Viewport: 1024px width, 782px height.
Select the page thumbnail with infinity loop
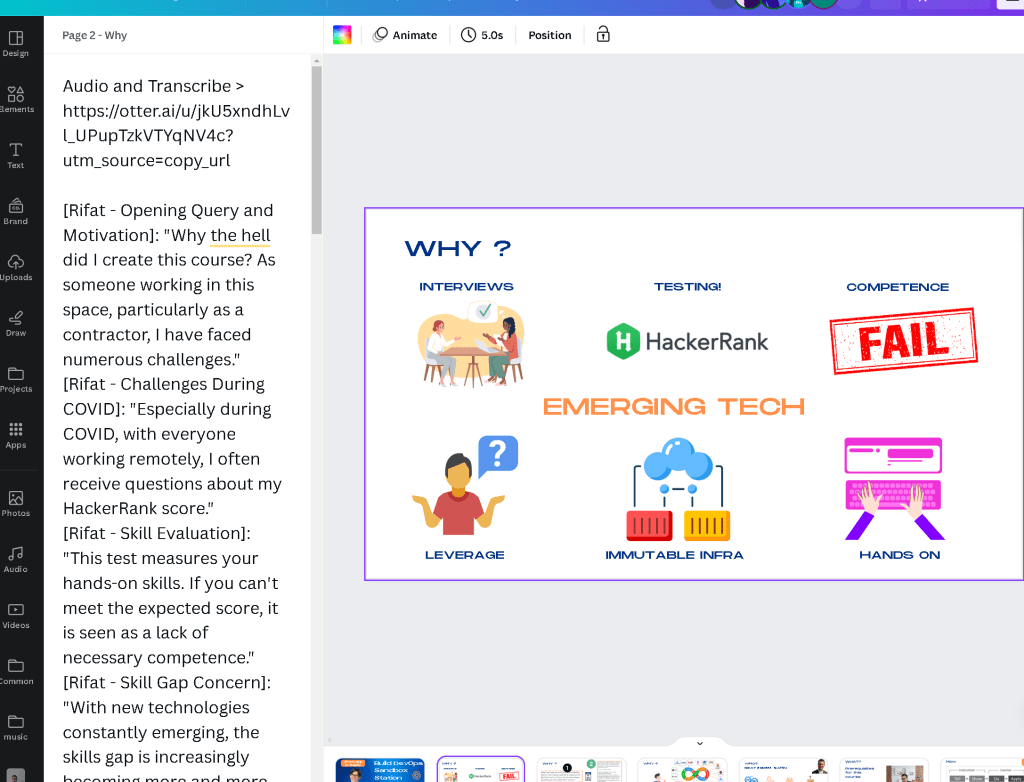(682, 770)
